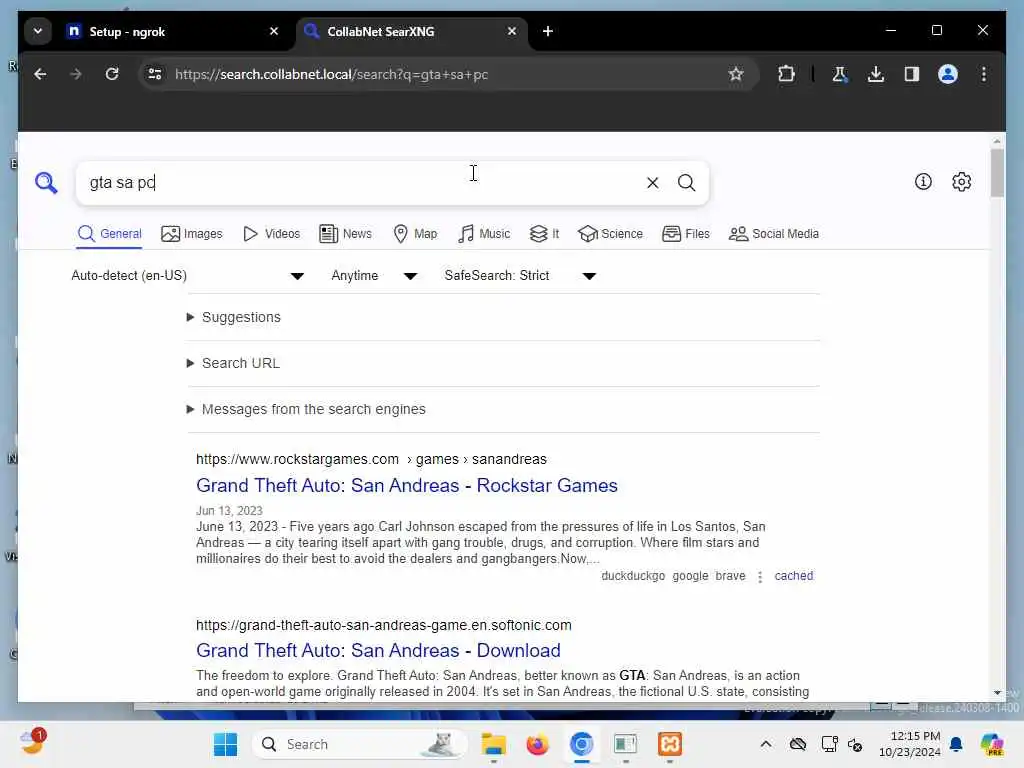The image size is (1024, 768).
Task: Open the Rockstar result's three-dot options
Action: click(x=760, y=577)
